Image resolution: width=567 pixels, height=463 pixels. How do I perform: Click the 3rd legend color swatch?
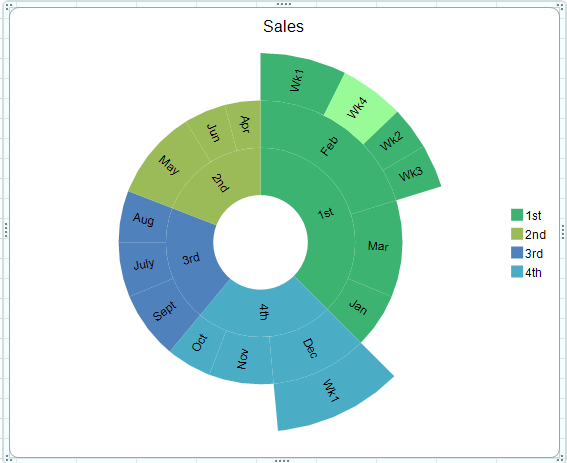pyautogui.click(x=517, y=253)
